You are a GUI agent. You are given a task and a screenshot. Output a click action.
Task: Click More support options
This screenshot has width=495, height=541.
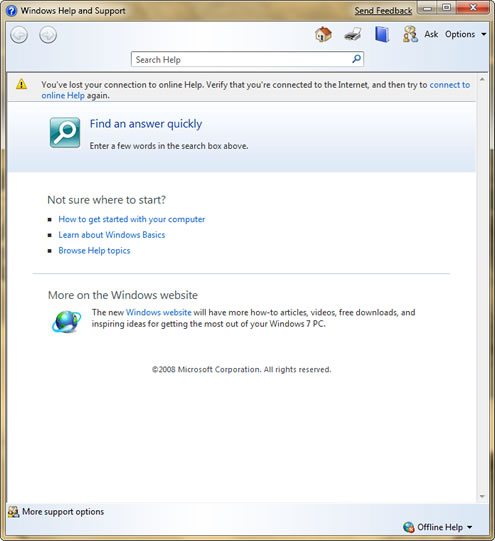tap(63, 512)
